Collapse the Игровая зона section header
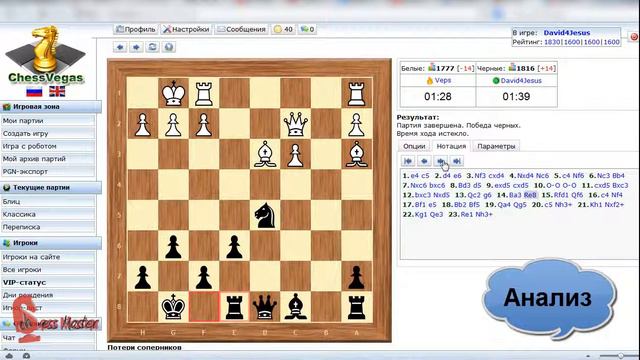The width and height of the screenshot is (640, 360). pos(51,107)
